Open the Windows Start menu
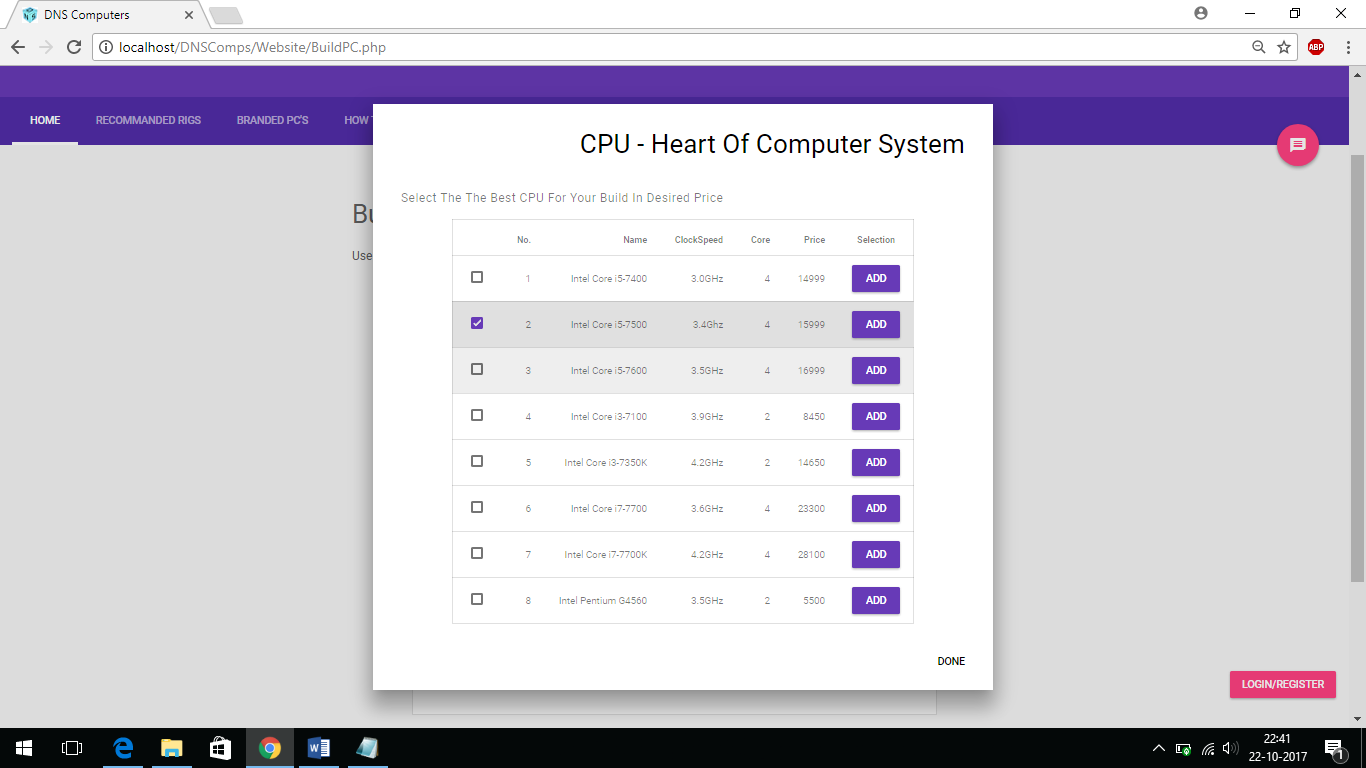The height and width of the screenshot is (768, 1366). (24, 748)
